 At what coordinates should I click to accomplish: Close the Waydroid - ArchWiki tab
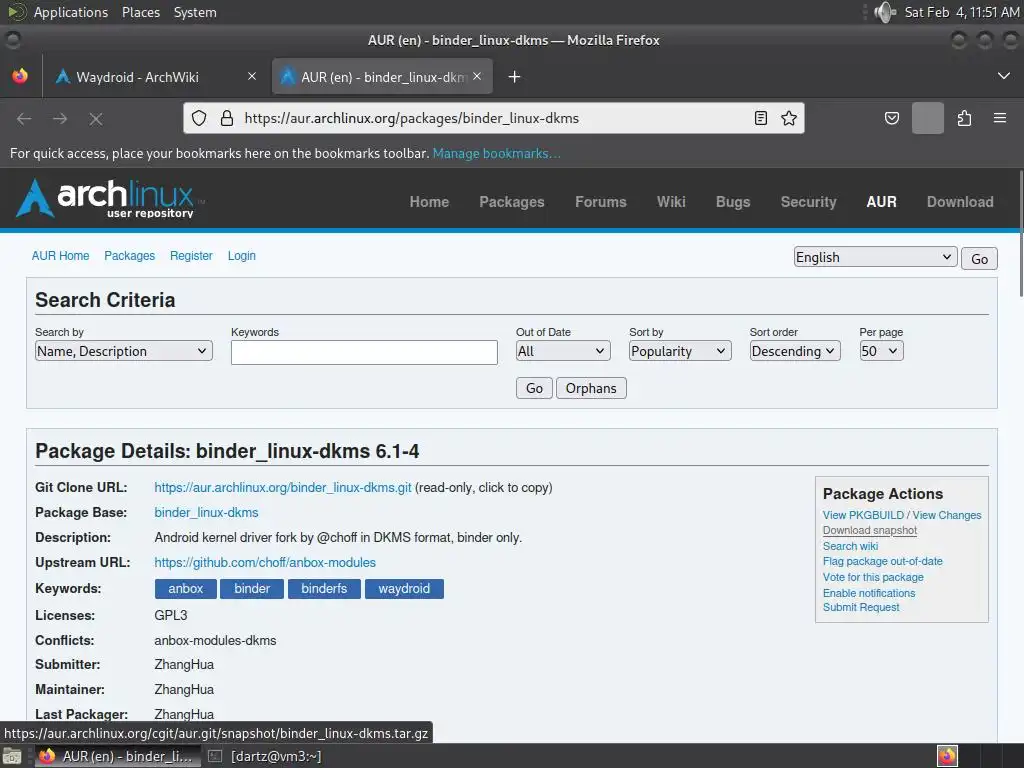pos(251,76)
